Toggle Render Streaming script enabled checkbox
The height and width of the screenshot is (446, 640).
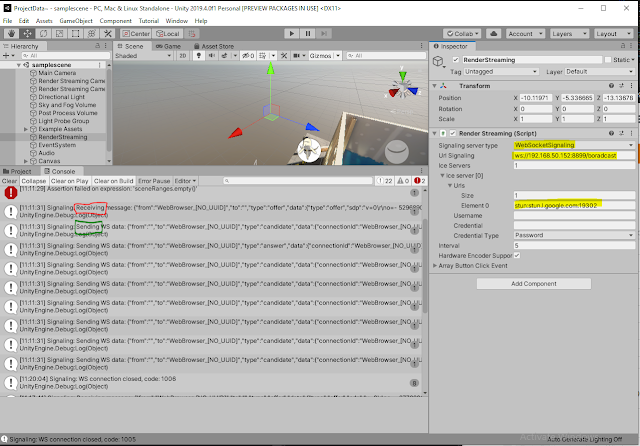pos(452,133)
